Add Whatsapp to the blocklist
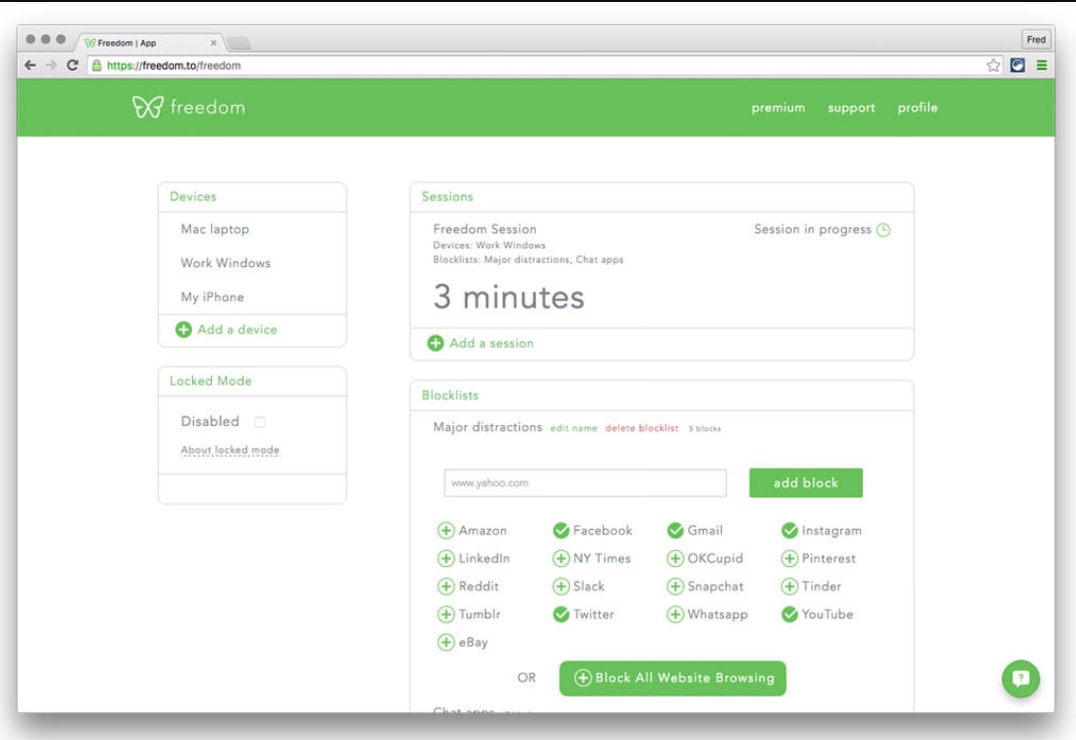Screen dimensions: 1076x740 (675, 614)
